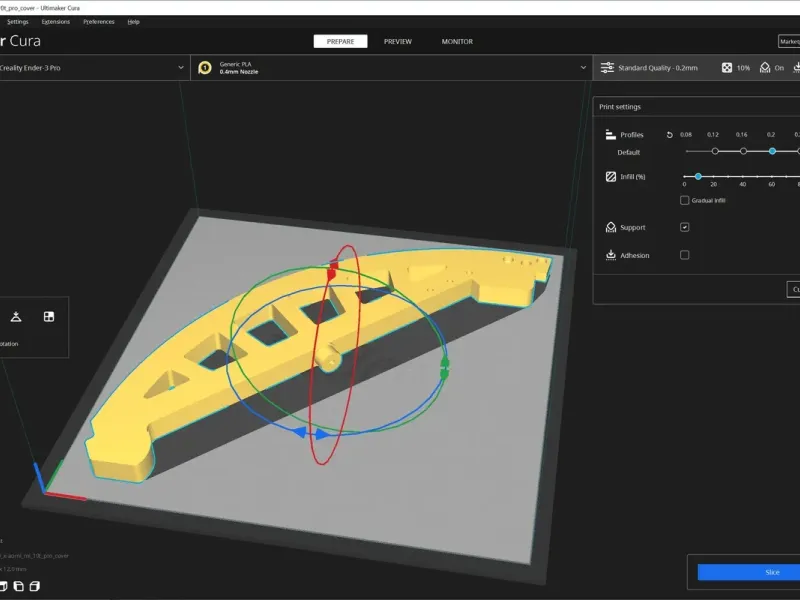Open the Generic PLA material selector

[392, 67]
